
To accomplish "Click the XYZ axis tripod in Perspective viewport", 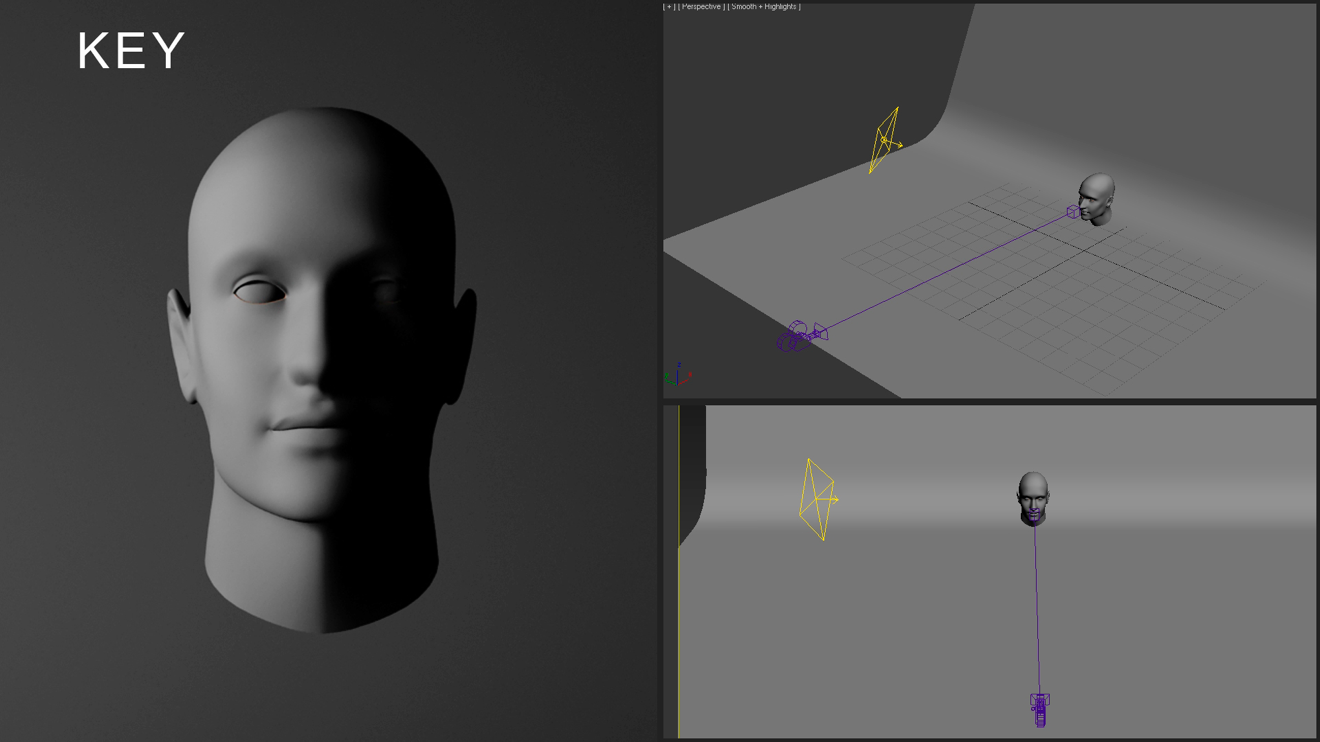I will [678, 375].
